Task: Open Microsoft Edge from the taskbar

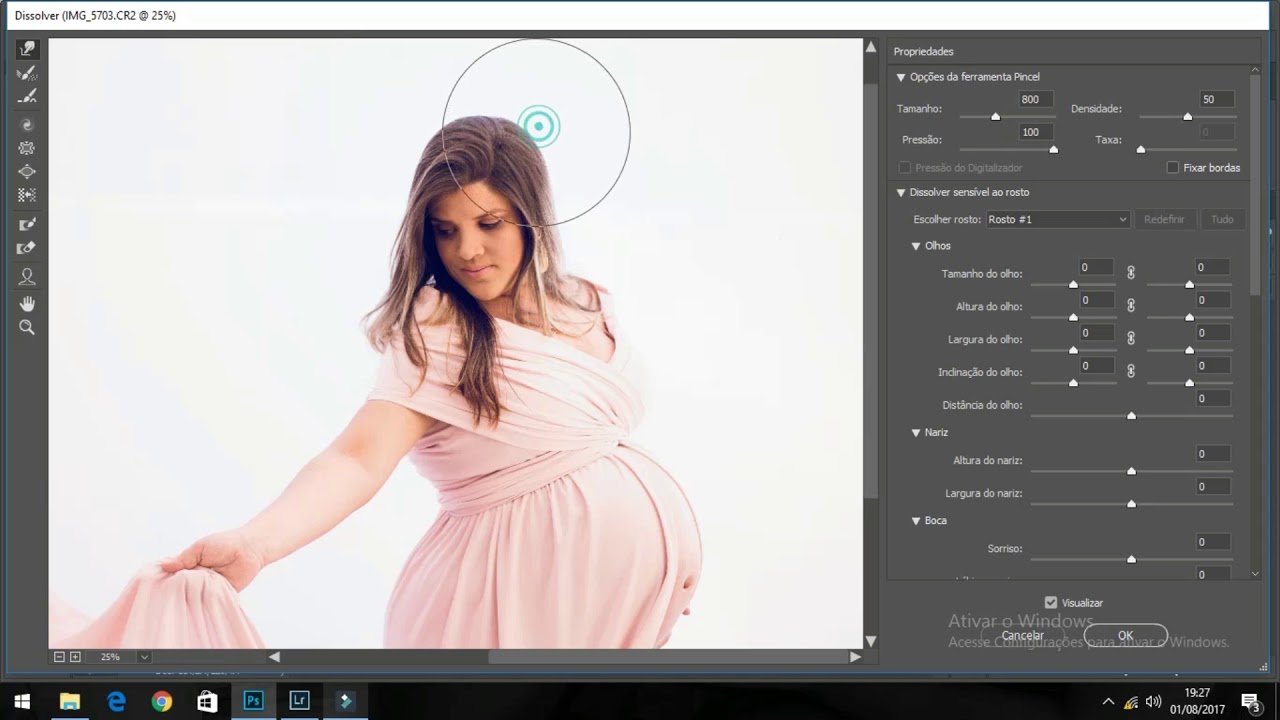Action: (116, 701)
